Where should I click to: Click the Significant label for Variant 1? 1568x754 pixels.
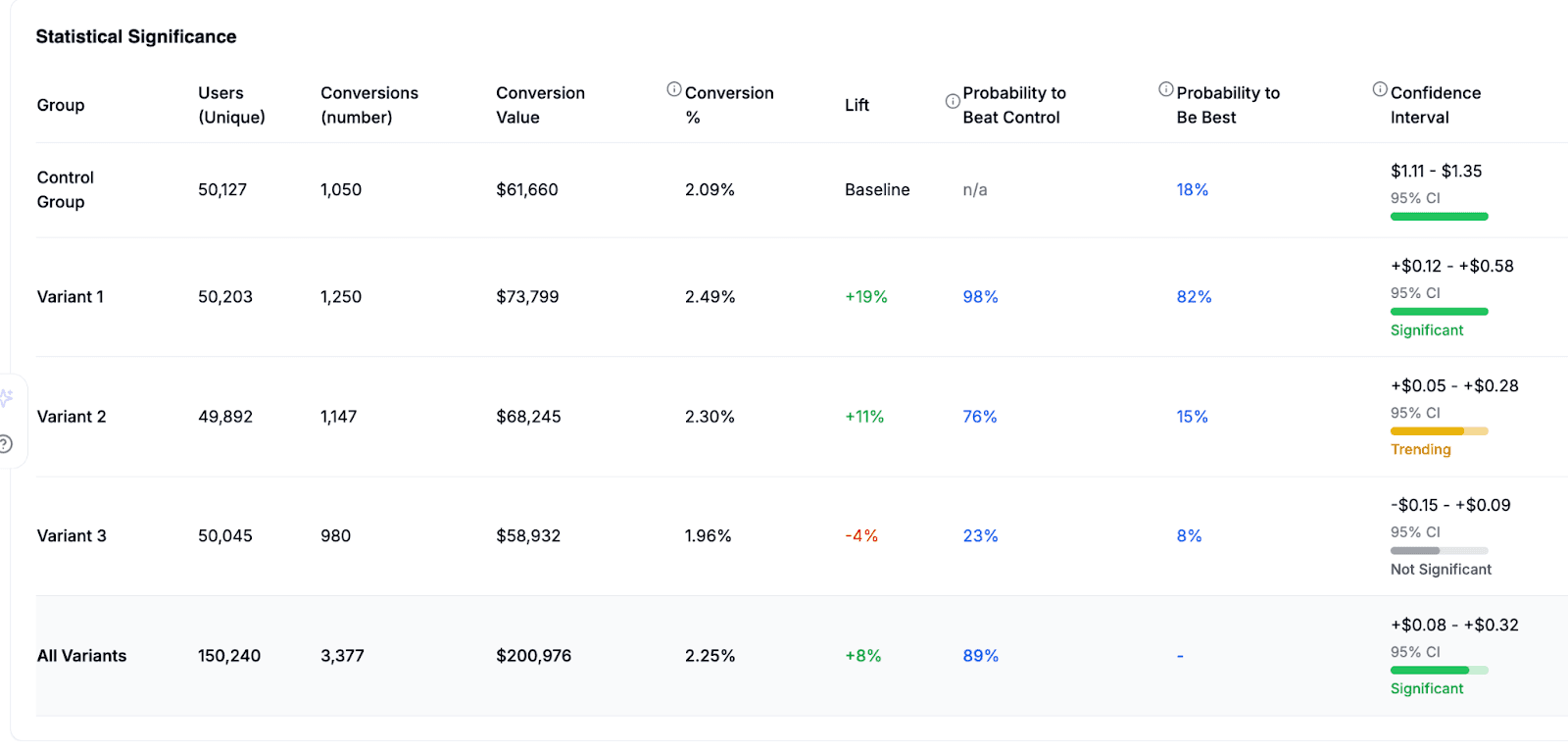click(1426, 330)
